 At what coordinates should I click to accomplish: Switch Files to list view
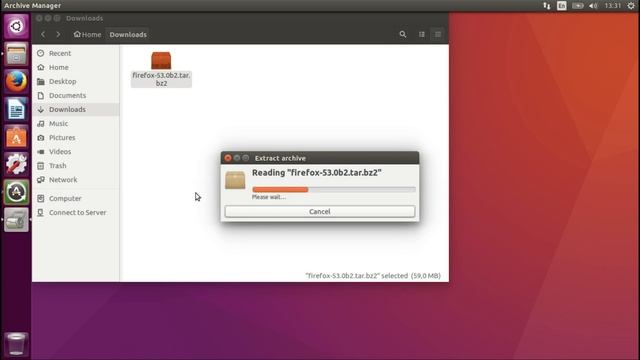[438, 34]
